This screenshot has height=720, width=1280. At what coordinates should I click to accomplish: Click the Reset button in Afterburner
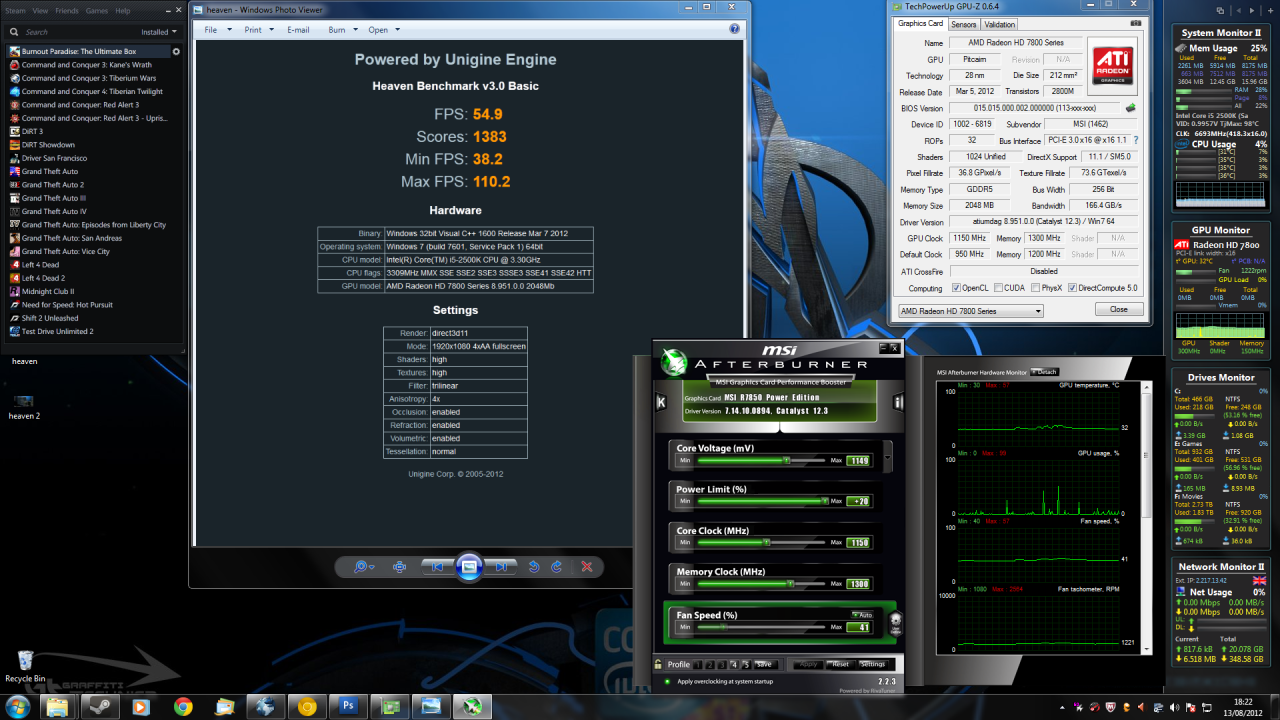click(x=840, y=664)
